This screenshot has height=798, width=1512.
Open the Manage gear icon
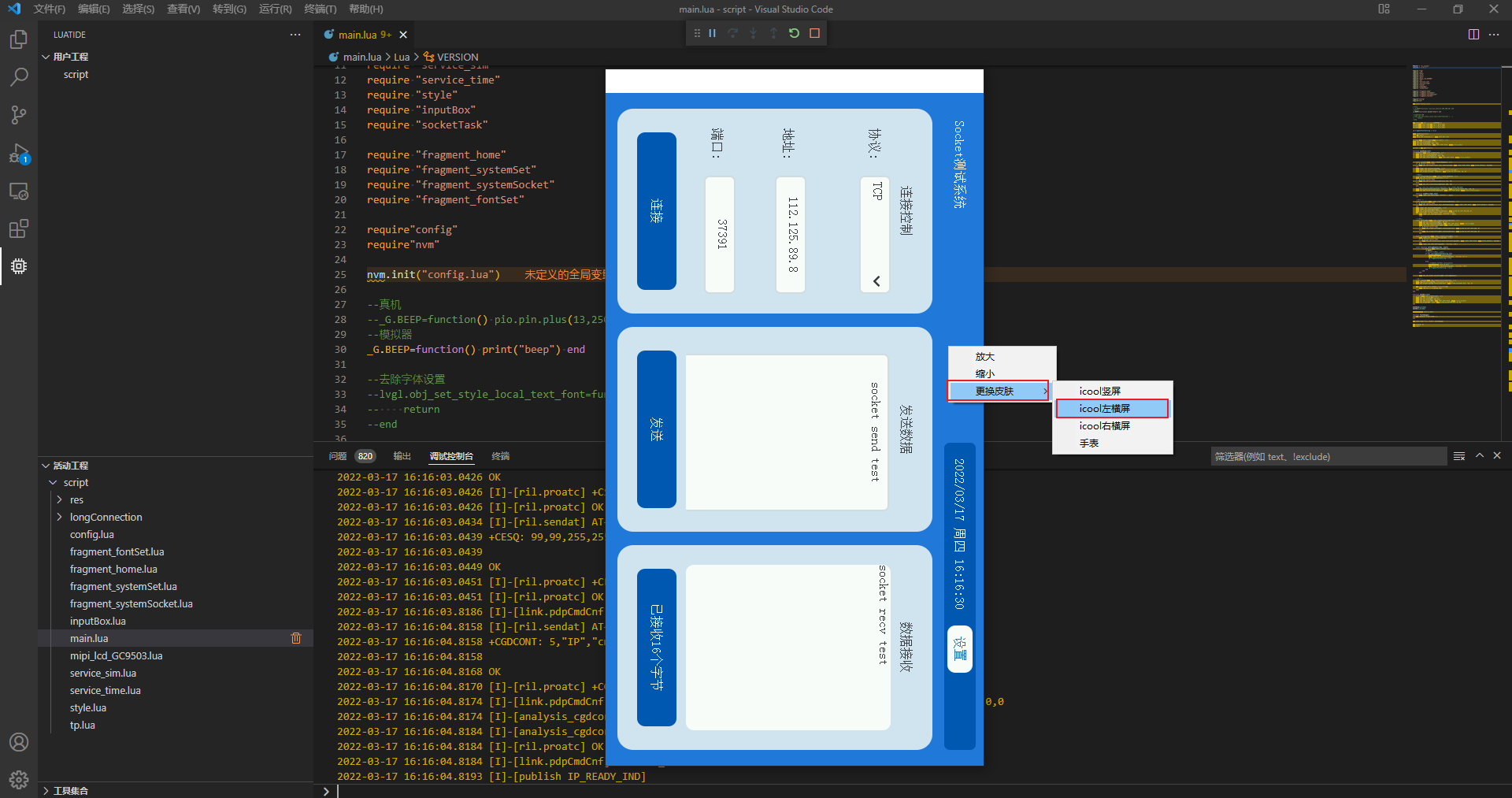coord(18,780)
